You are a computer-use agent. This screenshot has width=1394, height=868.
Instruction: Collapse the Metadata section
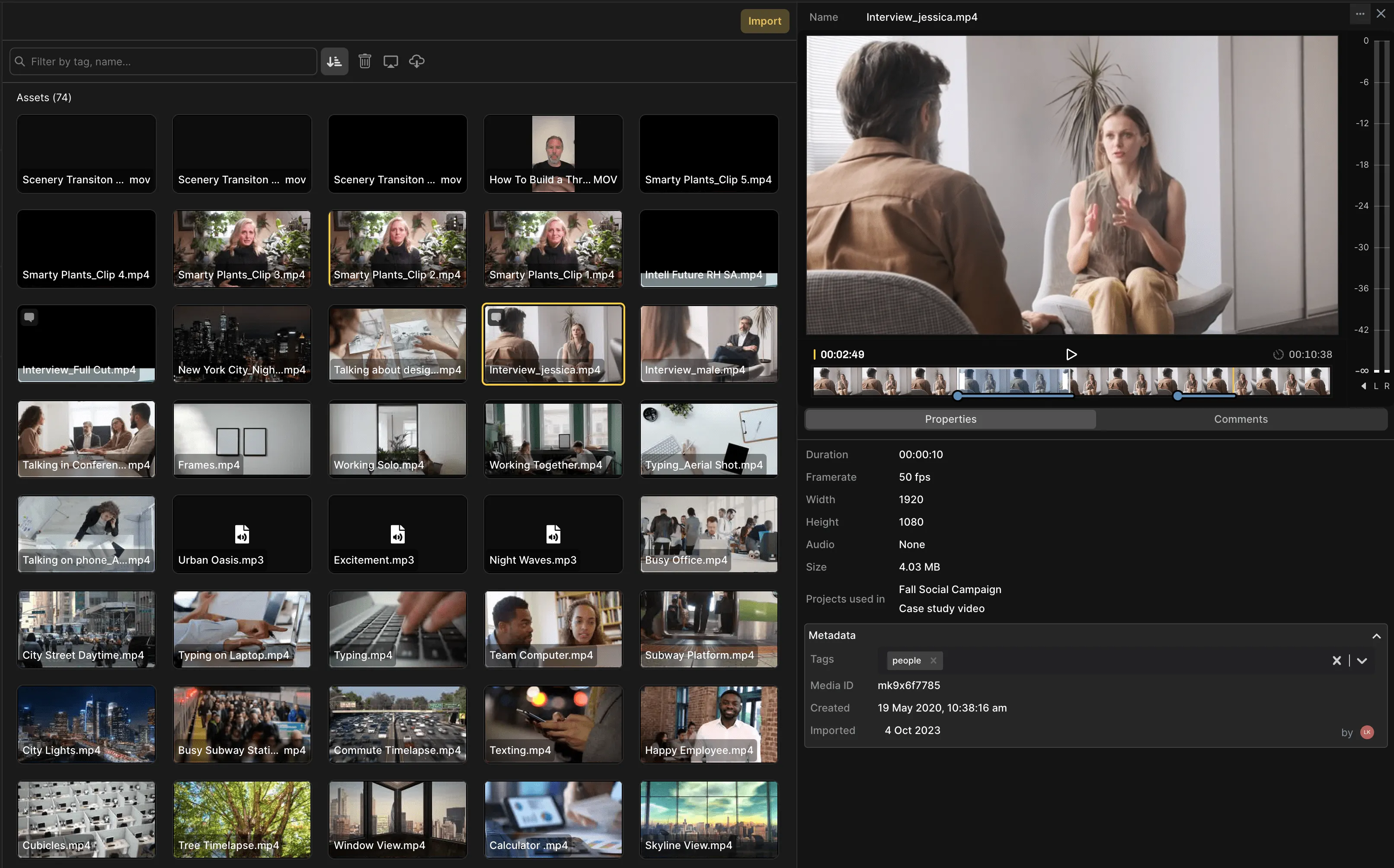click(x=1376, y=635)
